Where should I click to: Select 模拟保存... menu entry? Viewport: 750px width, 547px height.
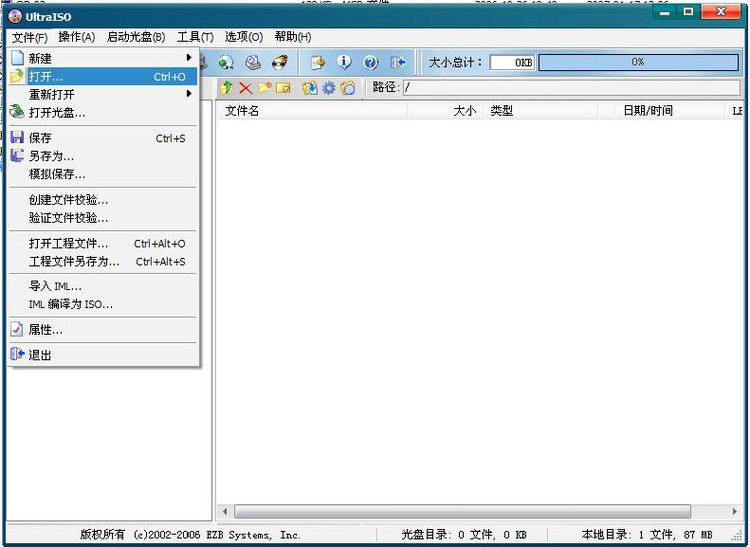pos(102,174)
